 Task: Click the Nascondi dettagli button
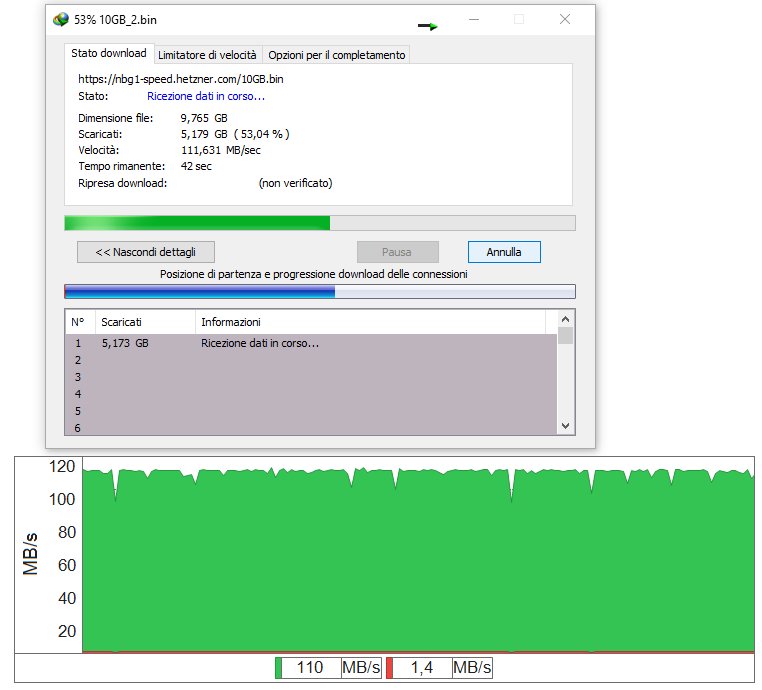click(x=146, y=252)
